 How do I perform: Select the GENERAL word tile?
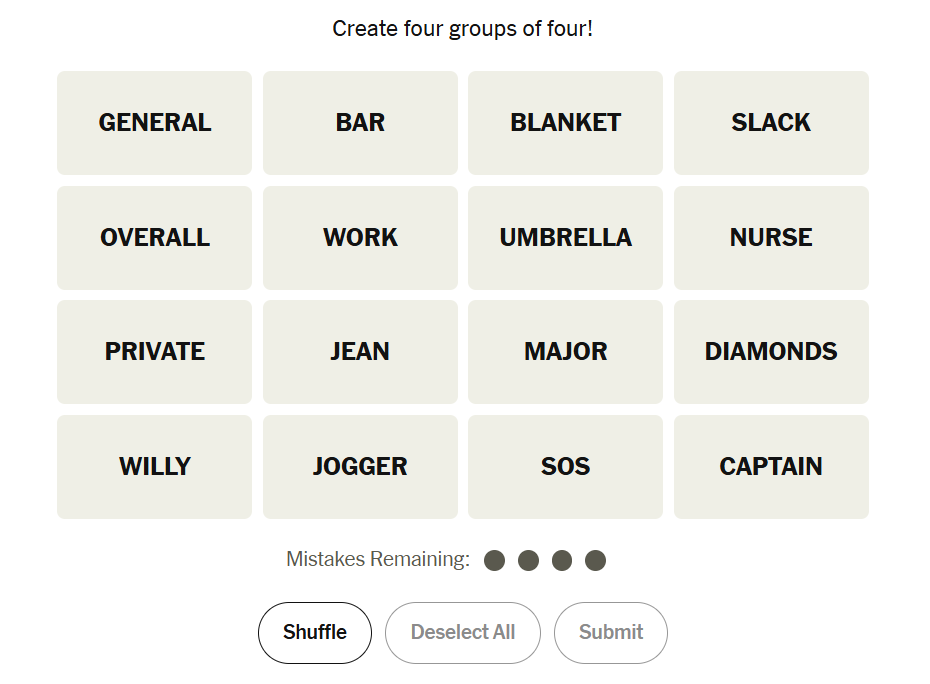[154, 123]
